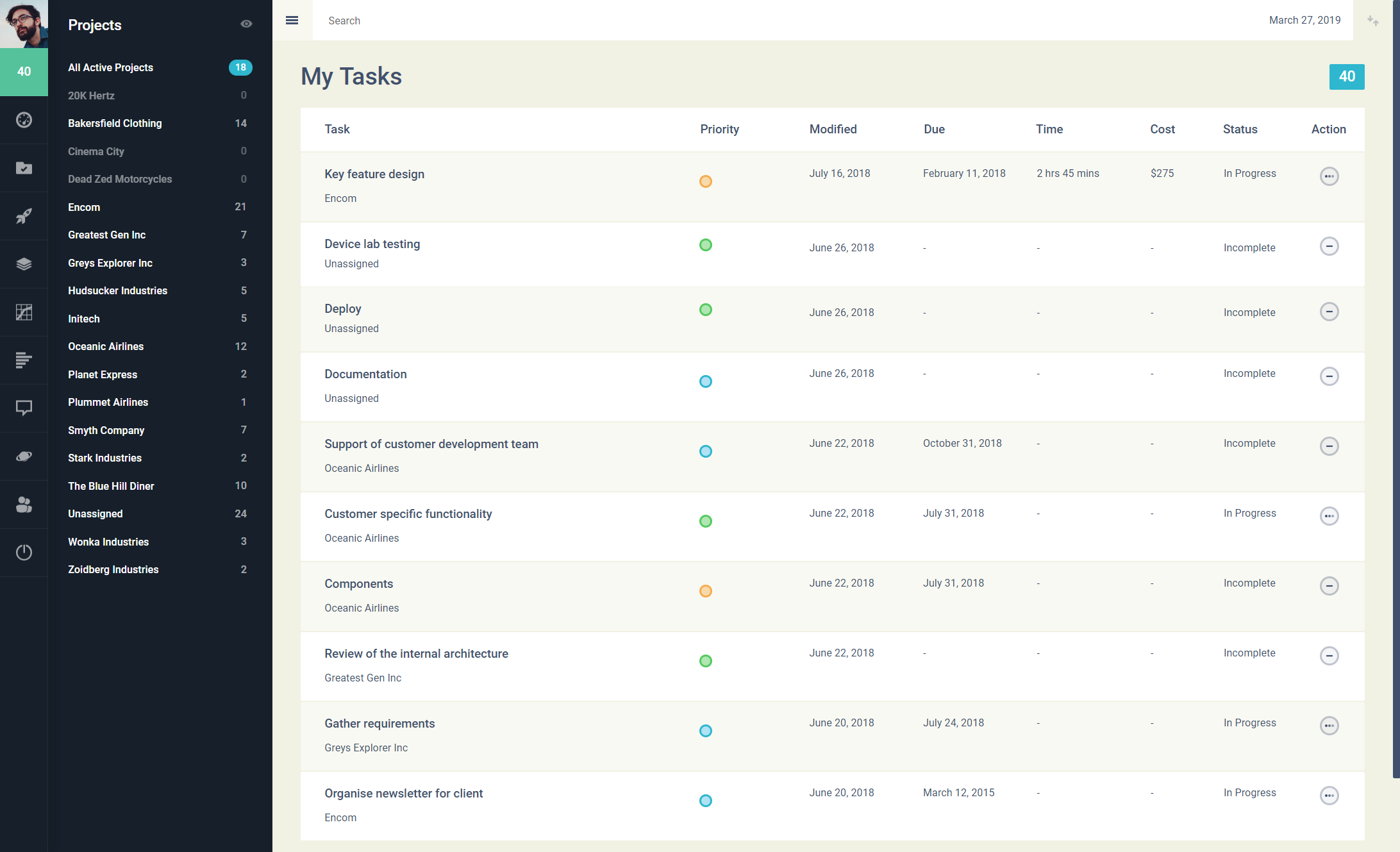This screenshot has width=1400, height=852.
Task: Open the dashboard gauge icon in sidebar
Action: coord(24,120)
